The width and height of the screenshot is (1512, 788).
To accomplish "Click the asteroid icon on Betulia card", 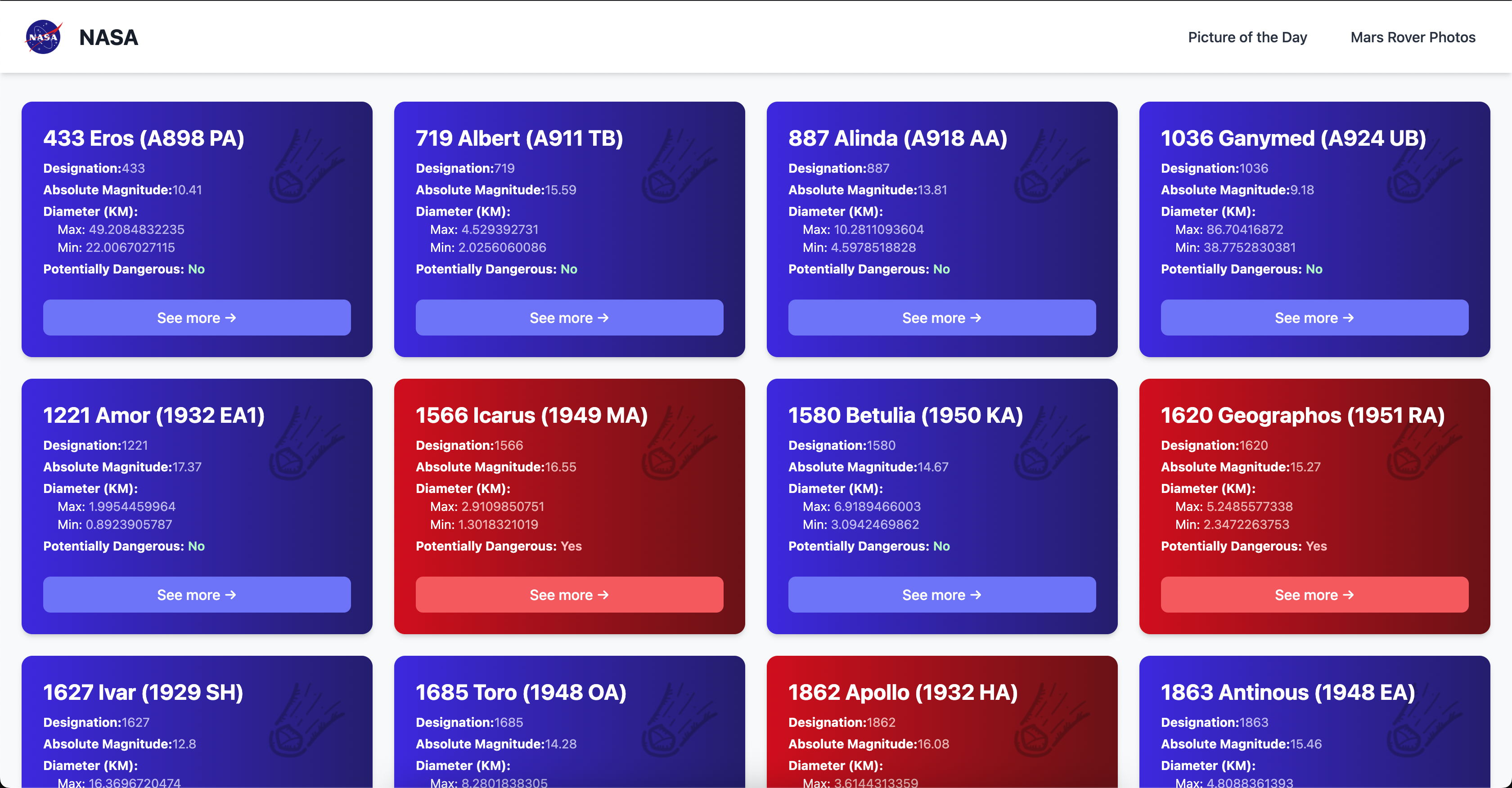I will click(1053, 443).
